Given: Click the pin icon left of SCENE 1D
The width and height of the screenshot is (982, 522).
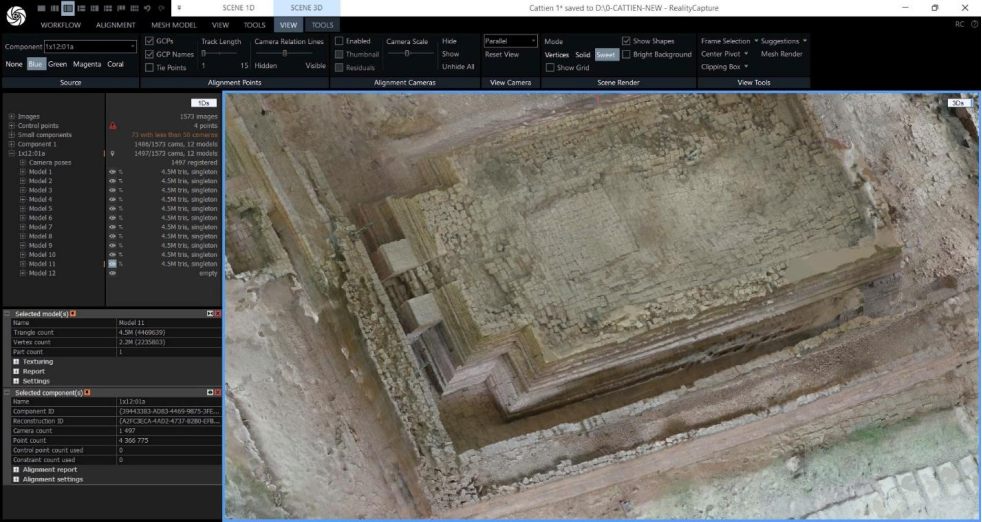Looking at the screenshot, I should pos(179,8).
